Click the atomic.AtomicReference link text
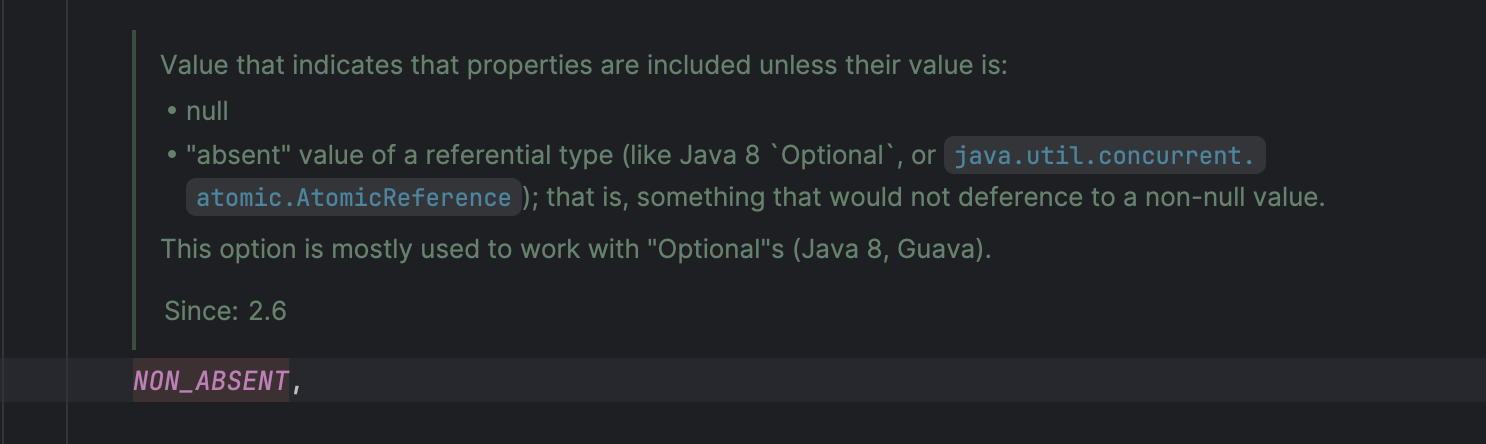The height and width of the screenshot is (444, 1486). 354,197
